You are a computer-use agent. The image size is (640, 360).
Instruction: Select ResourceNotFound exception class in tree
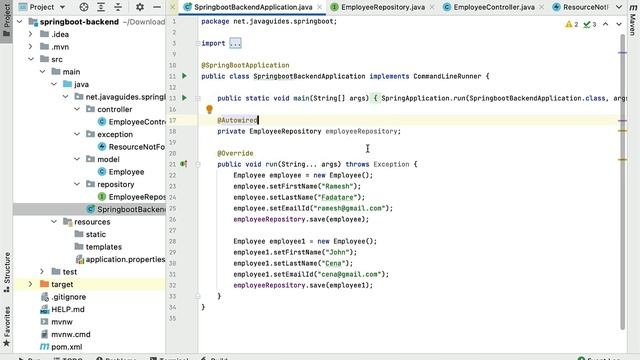(x=131, y=147)
